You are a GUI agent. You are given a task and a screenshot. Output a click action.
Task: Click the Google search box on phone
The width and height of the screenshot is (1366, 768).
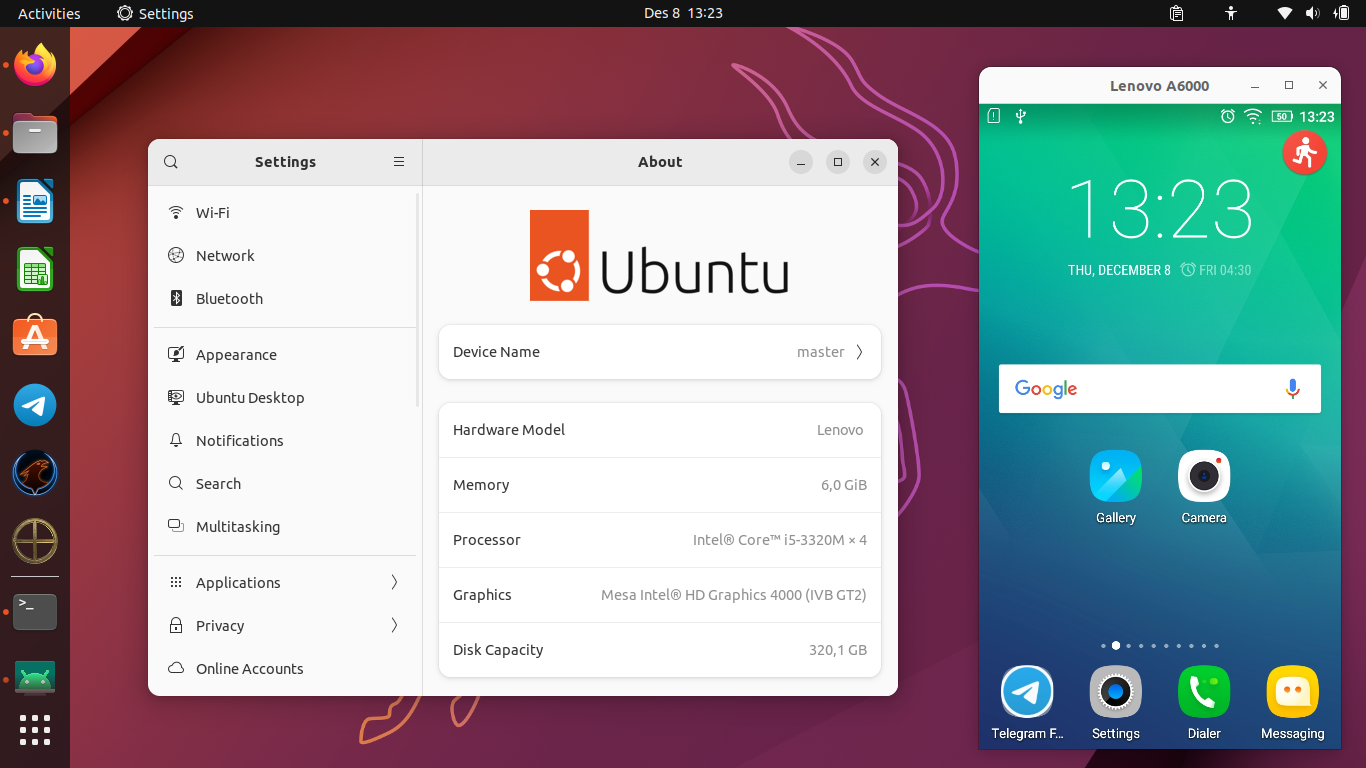coord(1160,389)
